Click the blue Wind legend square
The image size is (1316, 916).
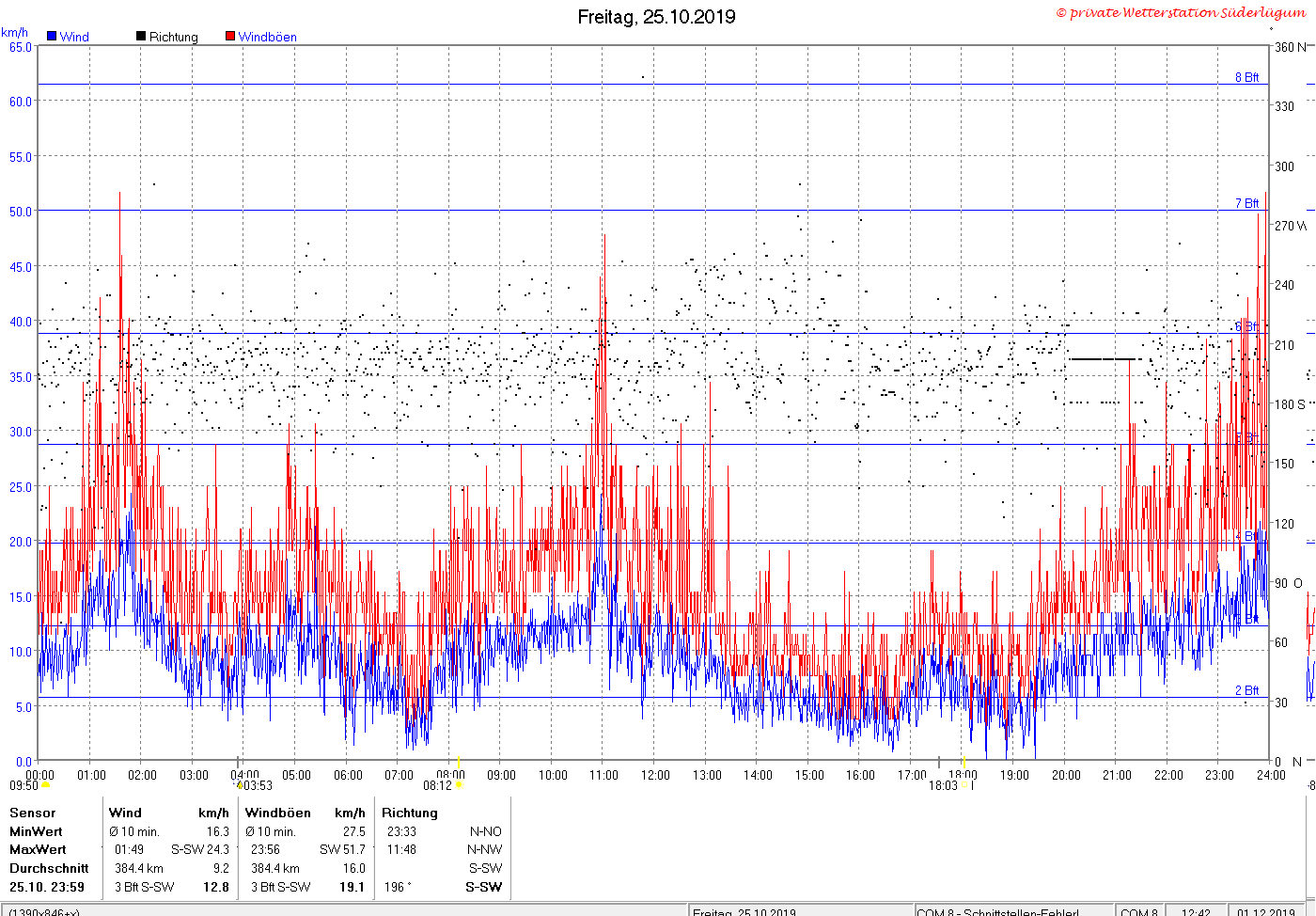pos(52,37)
